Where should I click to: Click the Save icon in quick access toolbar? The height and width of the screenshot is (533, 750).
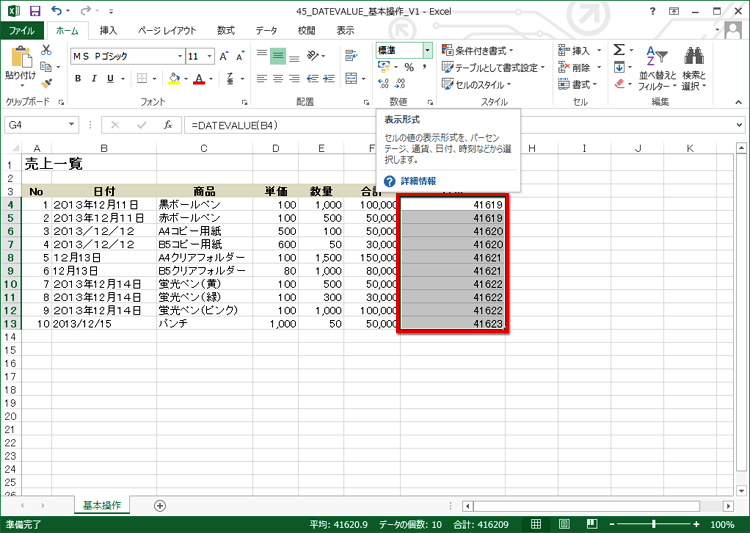pos(35,11)
